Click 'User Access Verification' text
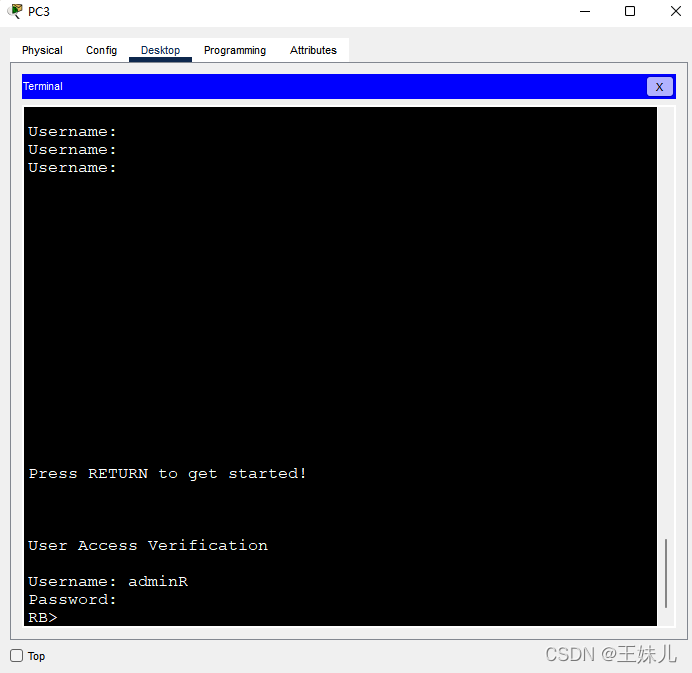This screenshot has width=692, height=673. [148, 545]
